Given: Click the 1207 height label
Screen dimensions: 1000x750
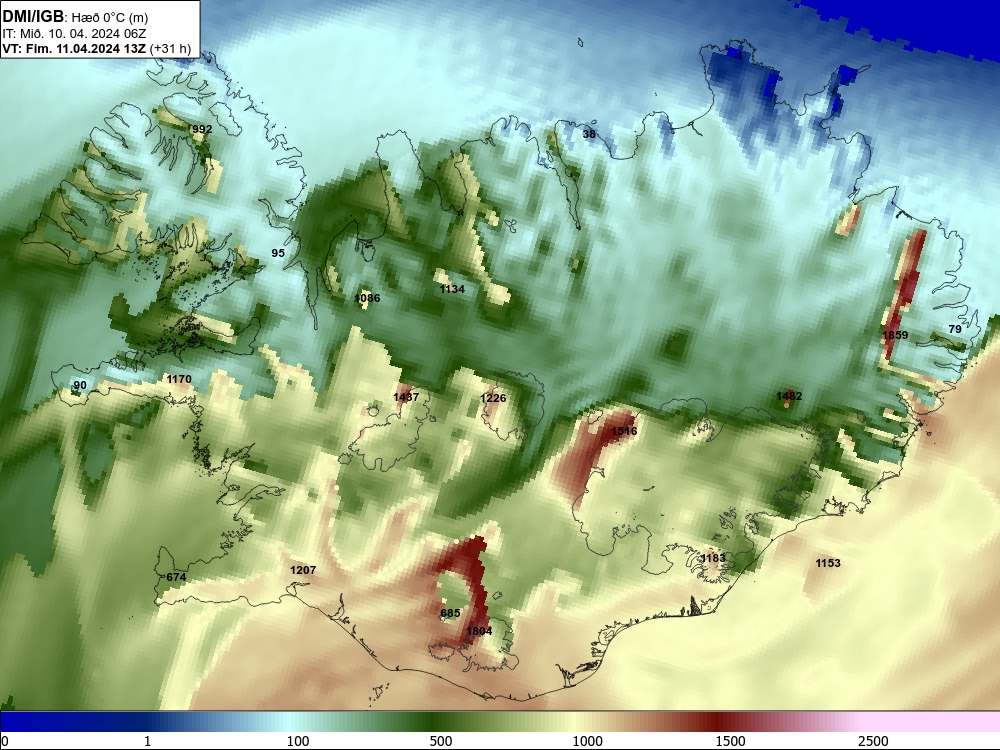Looking at the screenshot, I should click(x=303, y=570).
